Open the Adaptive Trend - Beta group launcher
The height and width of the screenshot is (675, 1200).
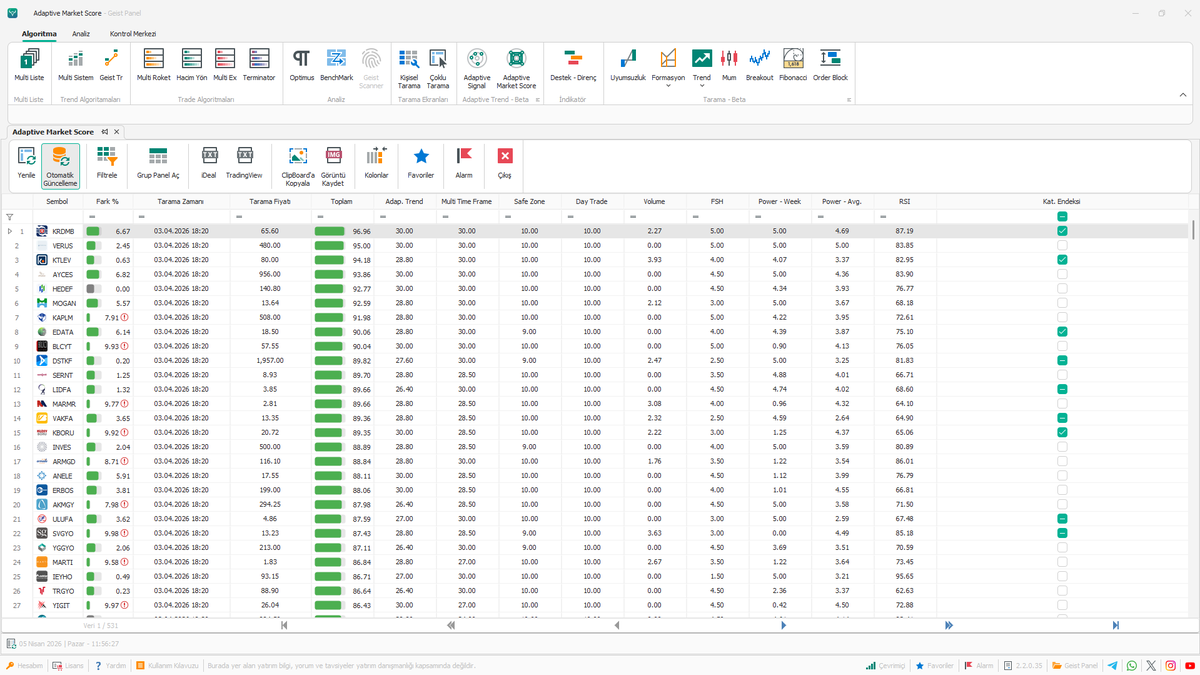[538, 100]
